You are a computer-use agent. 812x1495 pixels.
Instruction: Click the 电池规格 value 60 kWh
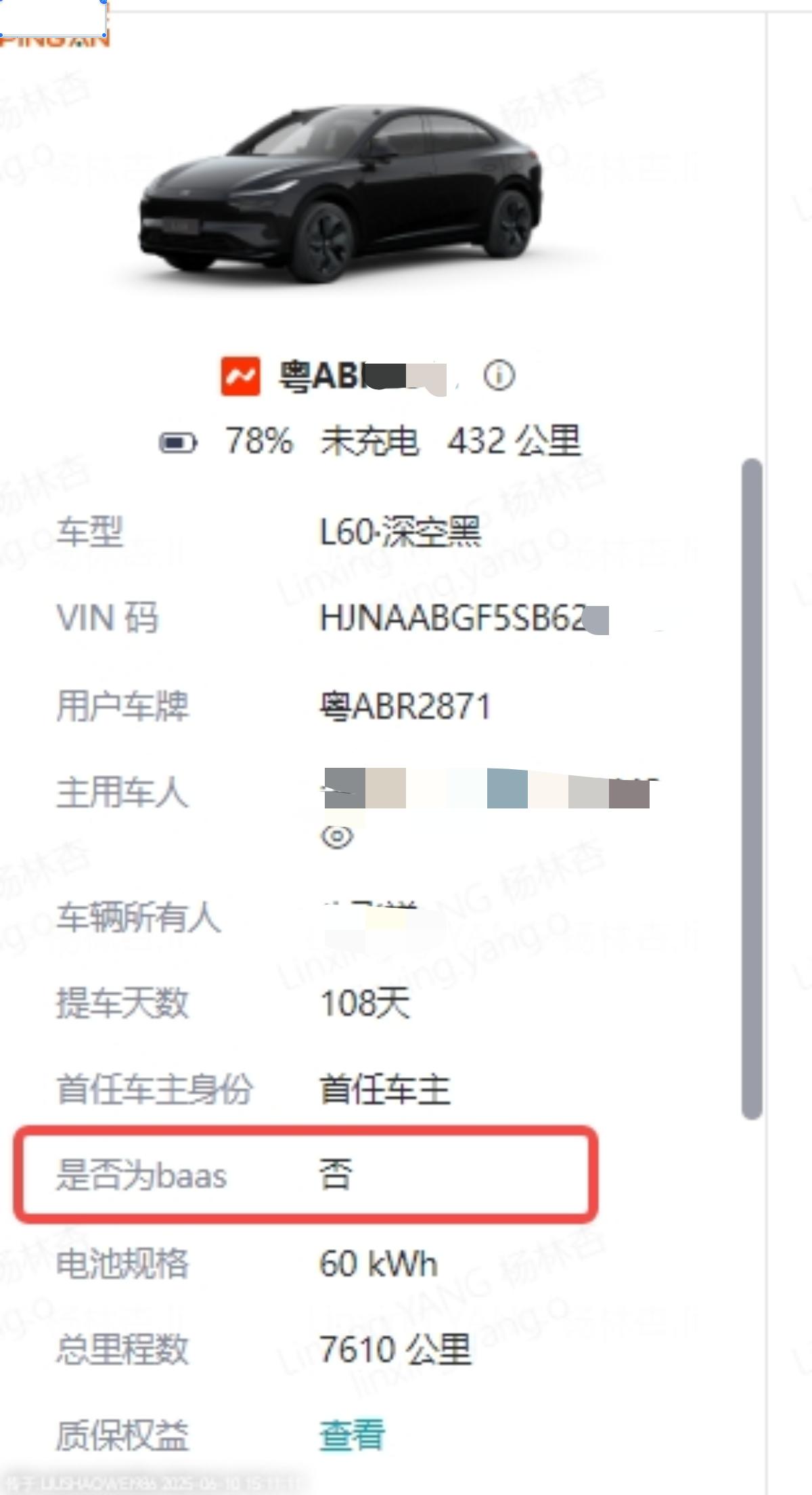click(378, 1263)
